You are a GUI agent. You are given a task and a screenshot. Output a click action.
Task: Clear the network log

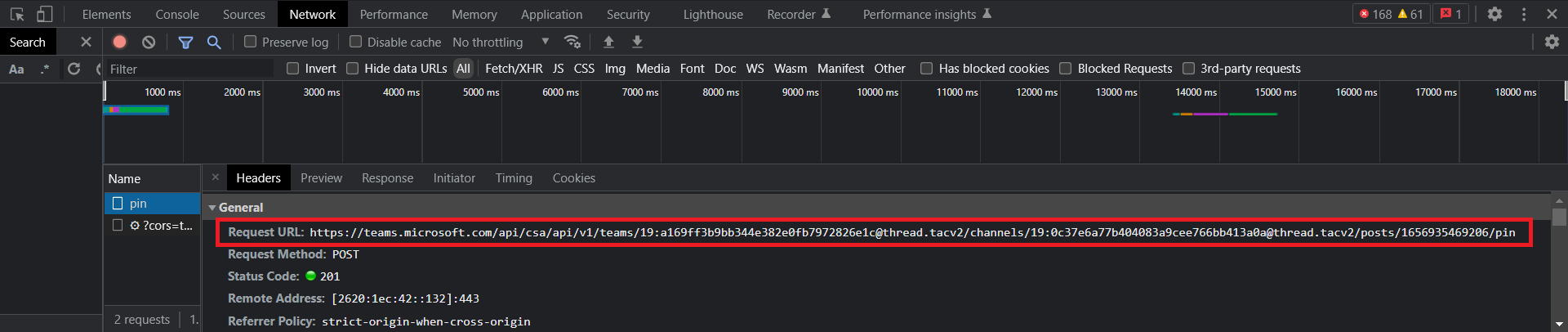click(148, 42)
